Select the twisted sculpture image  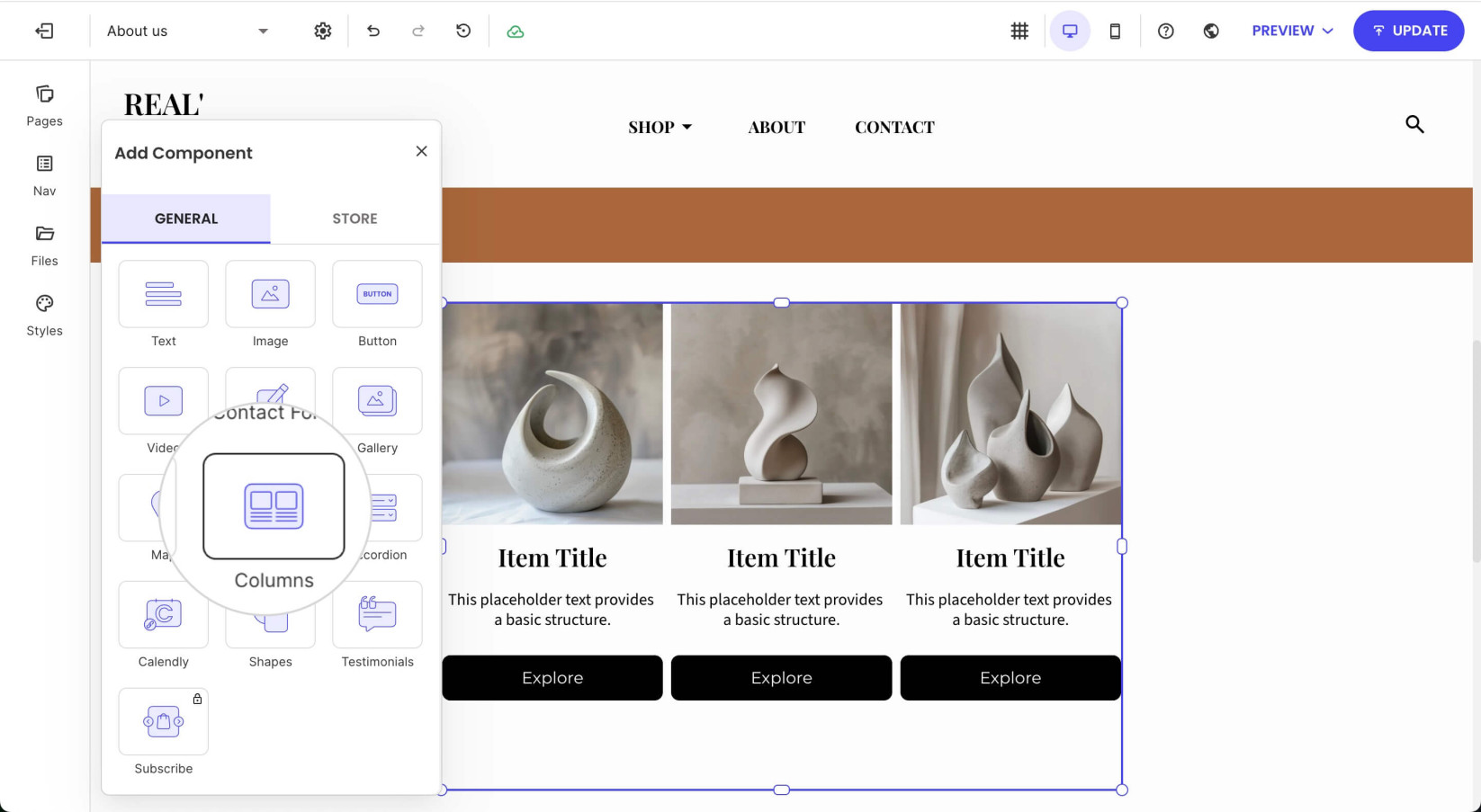click(x=781, y=414)
